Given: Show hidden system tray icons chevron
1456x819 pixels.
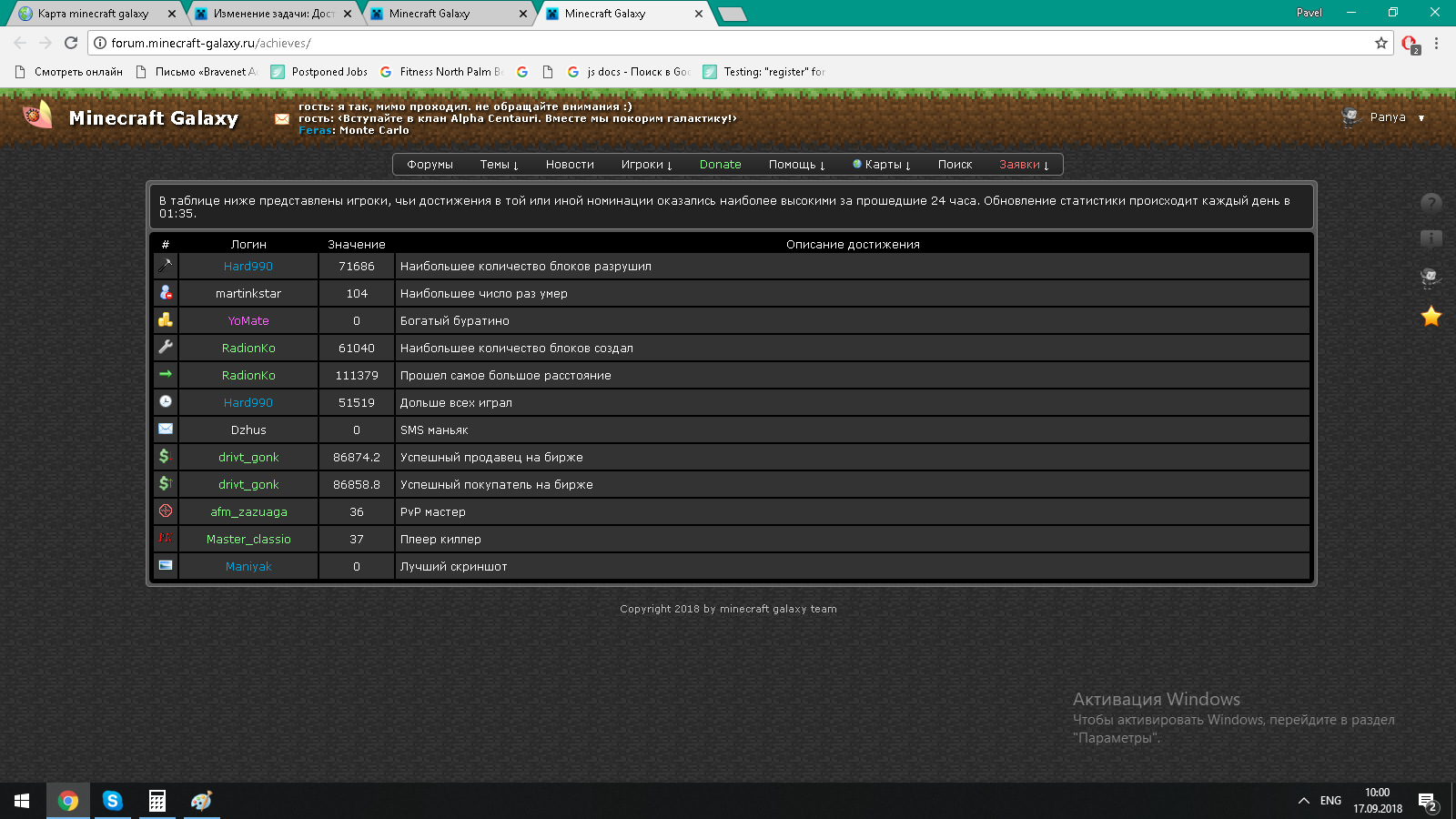Looking at the screenshot, I should pos(1304,801).
